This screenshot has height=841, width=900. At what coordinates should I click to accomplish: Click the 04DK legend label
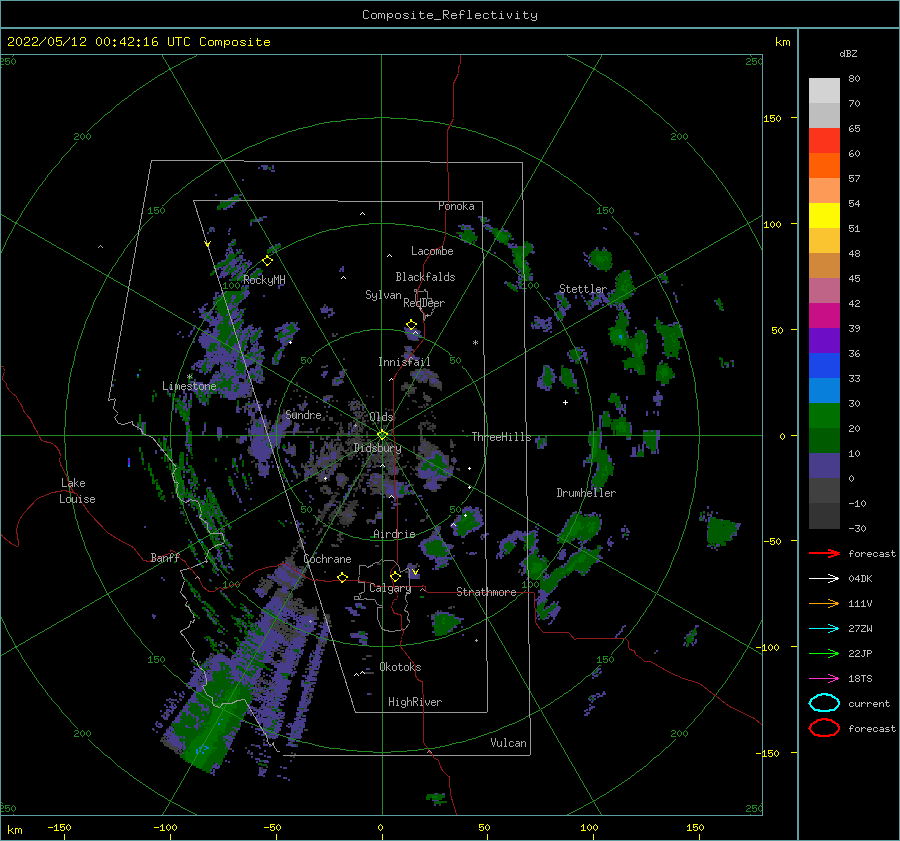point(860,579)
